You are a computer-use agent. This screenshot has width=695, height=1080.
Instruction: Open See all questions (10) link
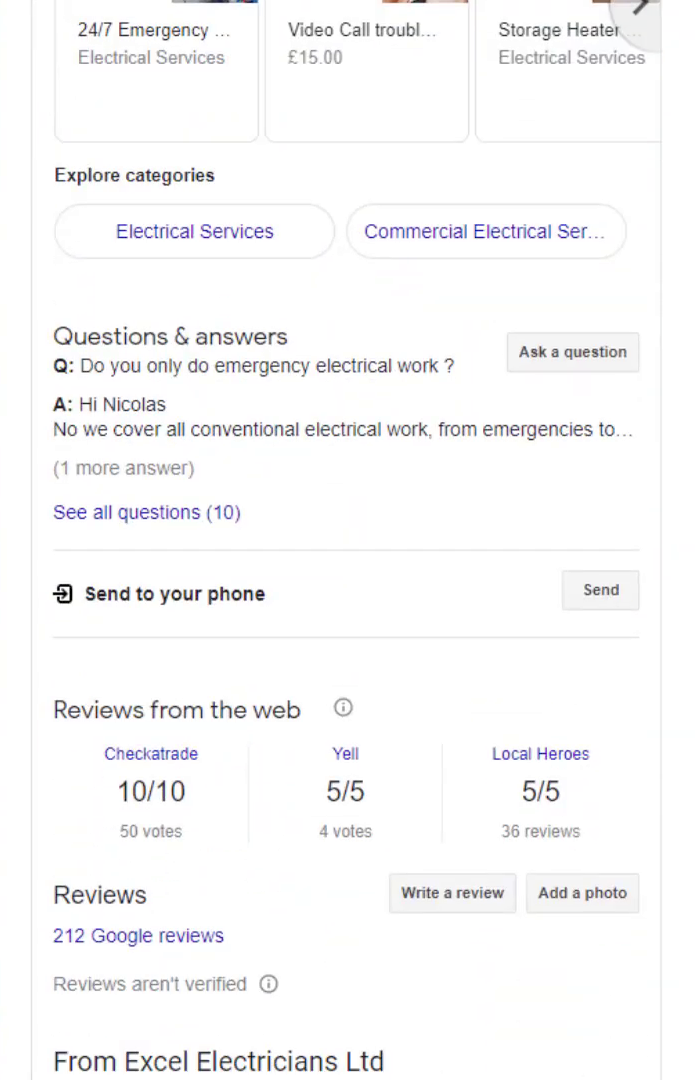147,512
